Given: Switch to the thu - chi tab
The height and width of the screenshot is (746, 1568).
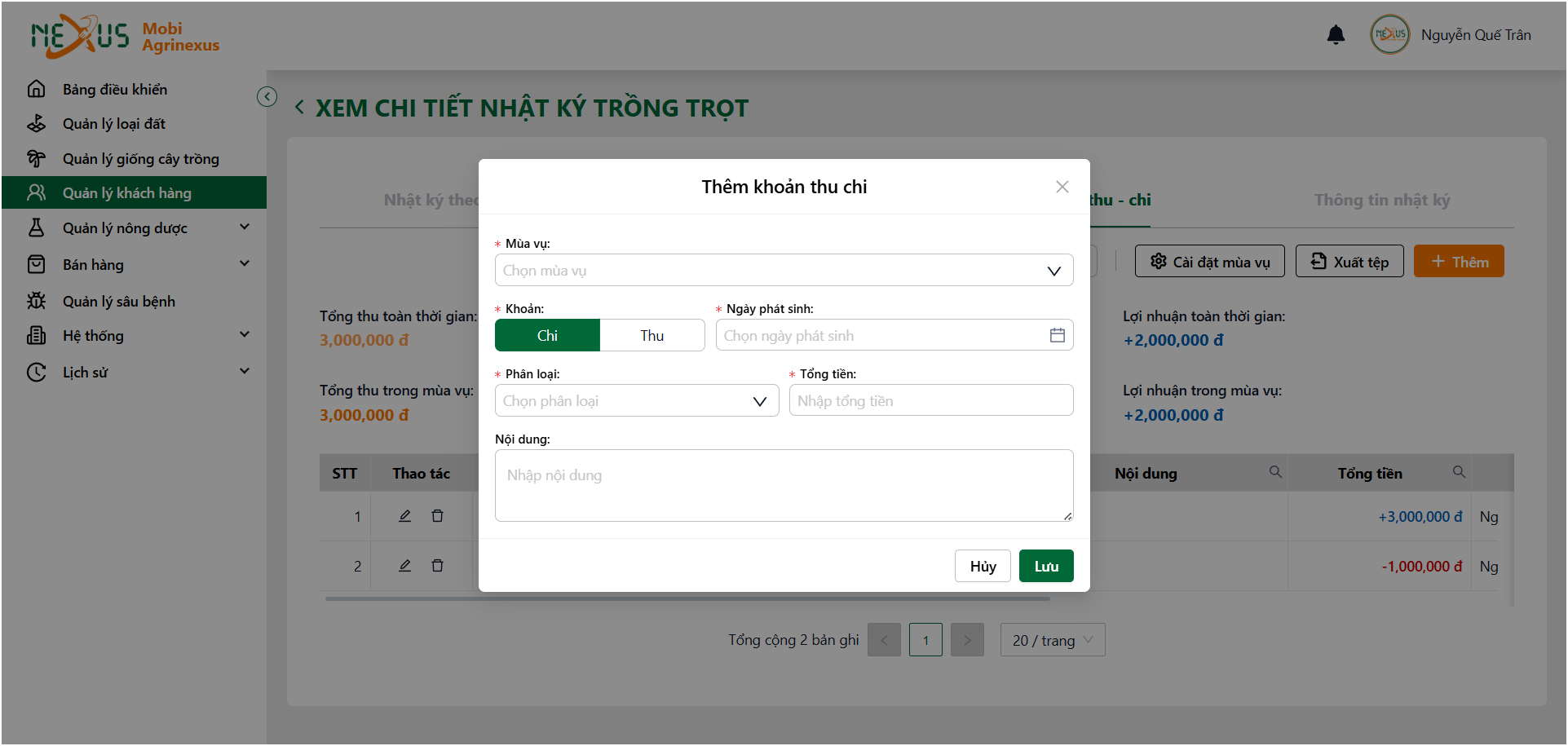Looking at the screenshot, I should (1121, 200).
